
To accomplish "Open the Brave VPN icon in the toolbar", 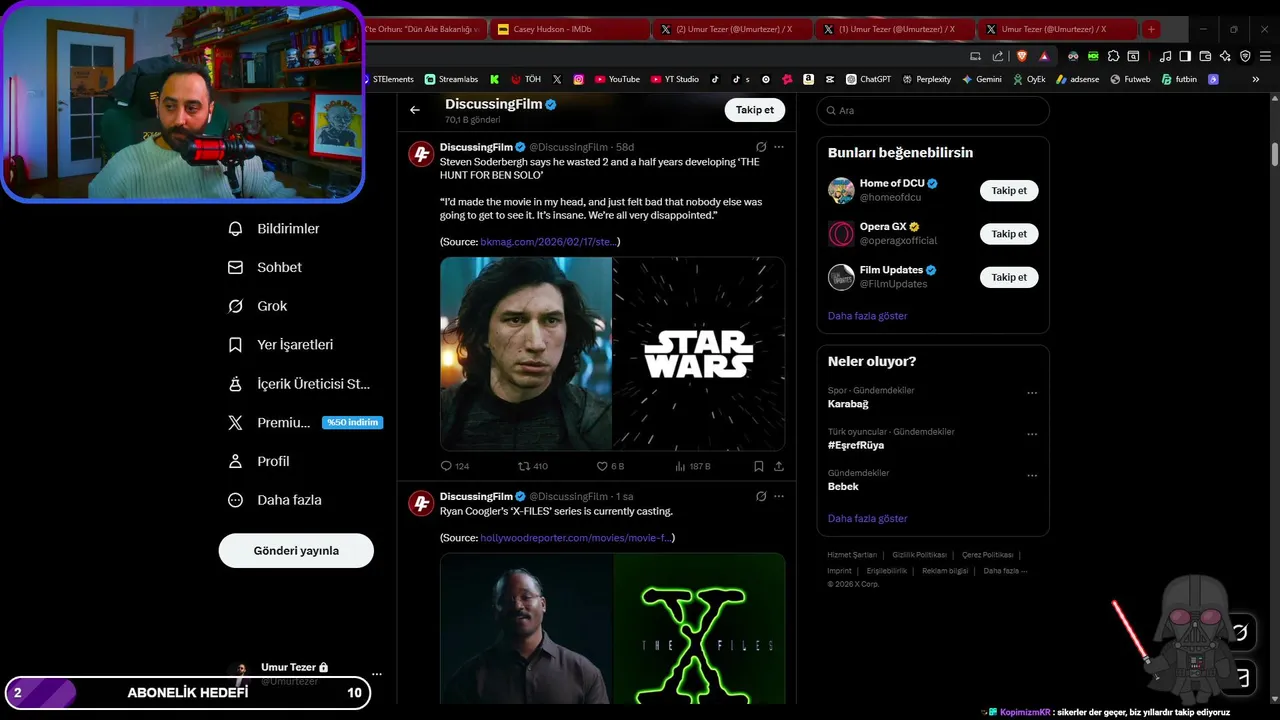I will [x=1245, y=56].
